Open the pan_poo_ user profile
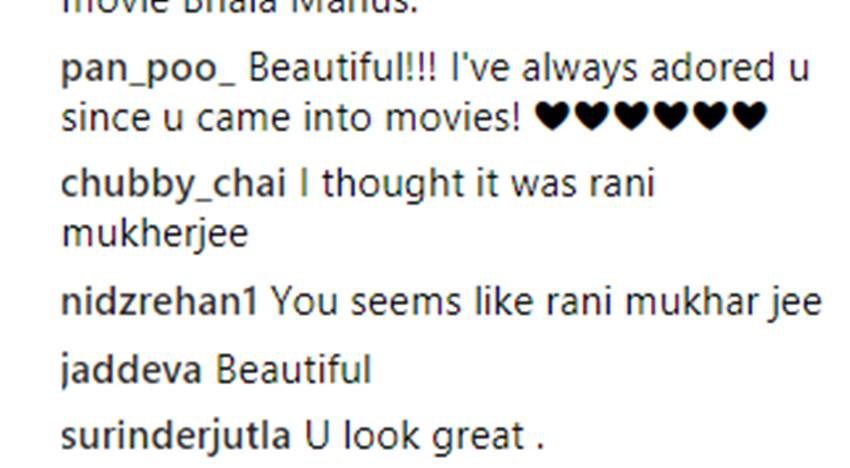Image resolution: width=850 pixels, height=468 pixels. 149,70
